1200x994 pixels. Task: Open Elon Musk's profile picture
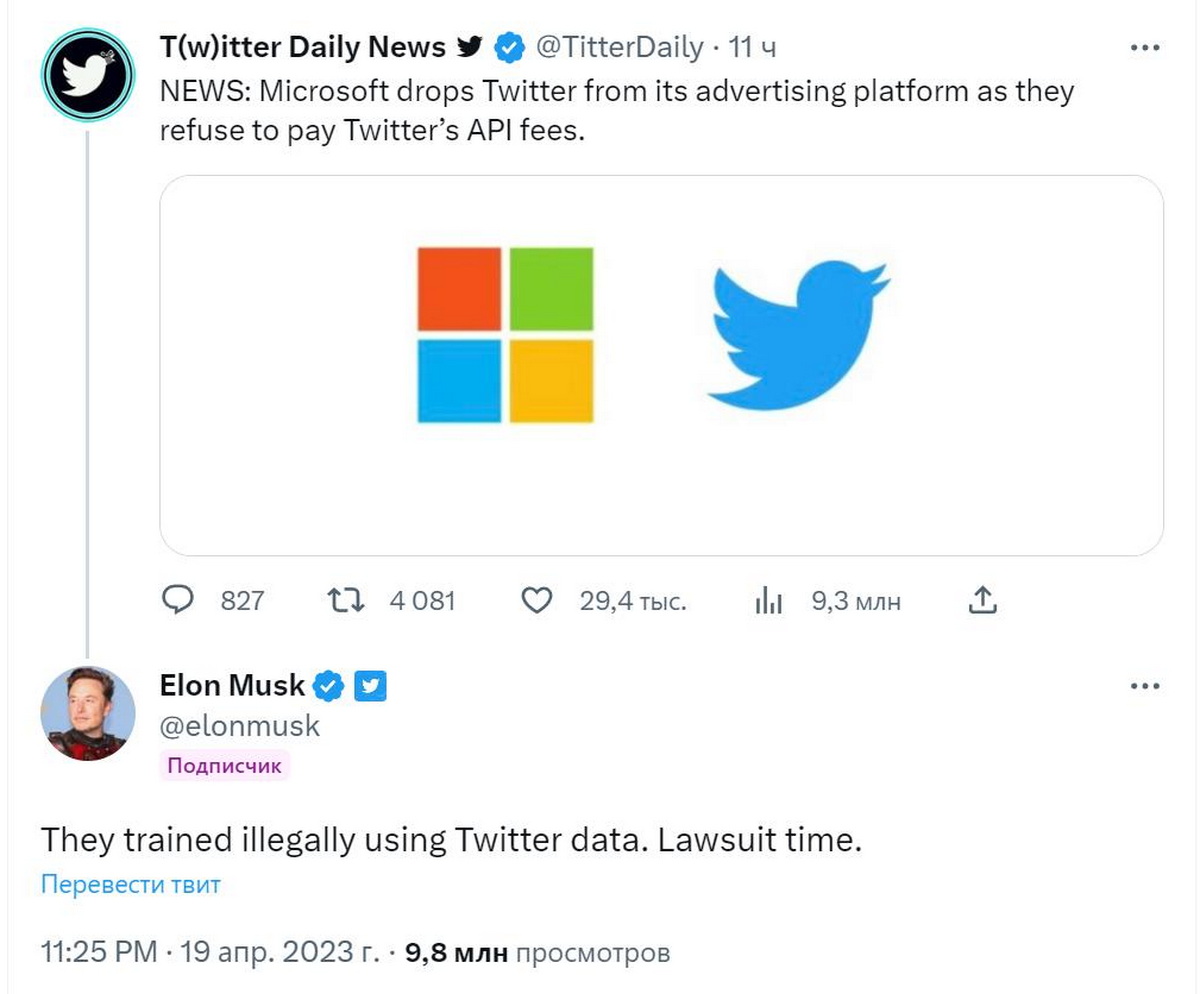point(87,713)
